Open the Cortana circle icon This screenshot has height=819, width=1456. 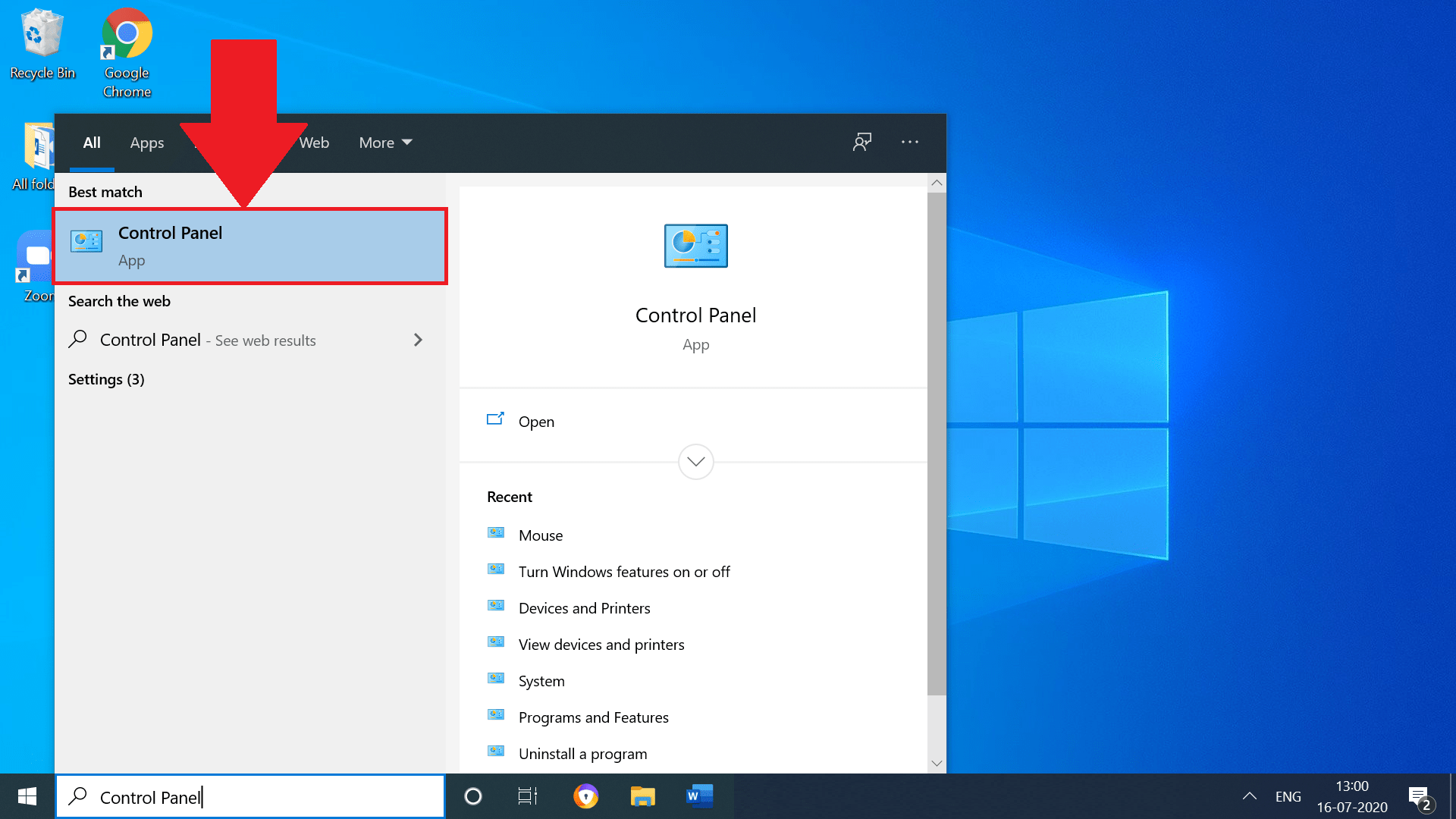(x=473, y=796)
